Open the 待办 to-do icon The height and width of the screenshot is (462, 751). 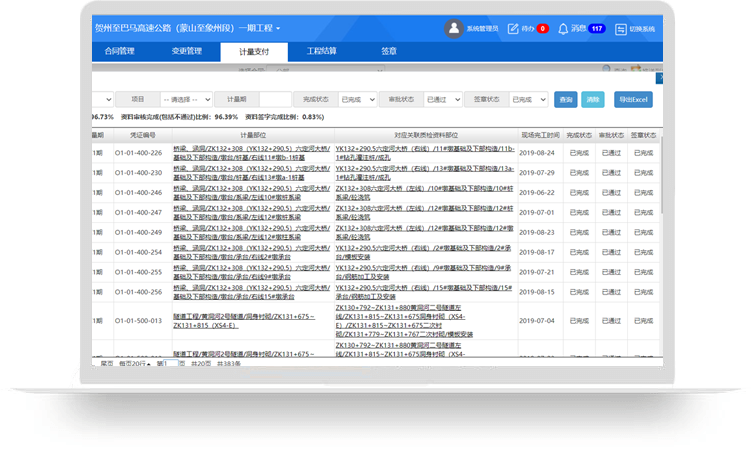[514, 28]
